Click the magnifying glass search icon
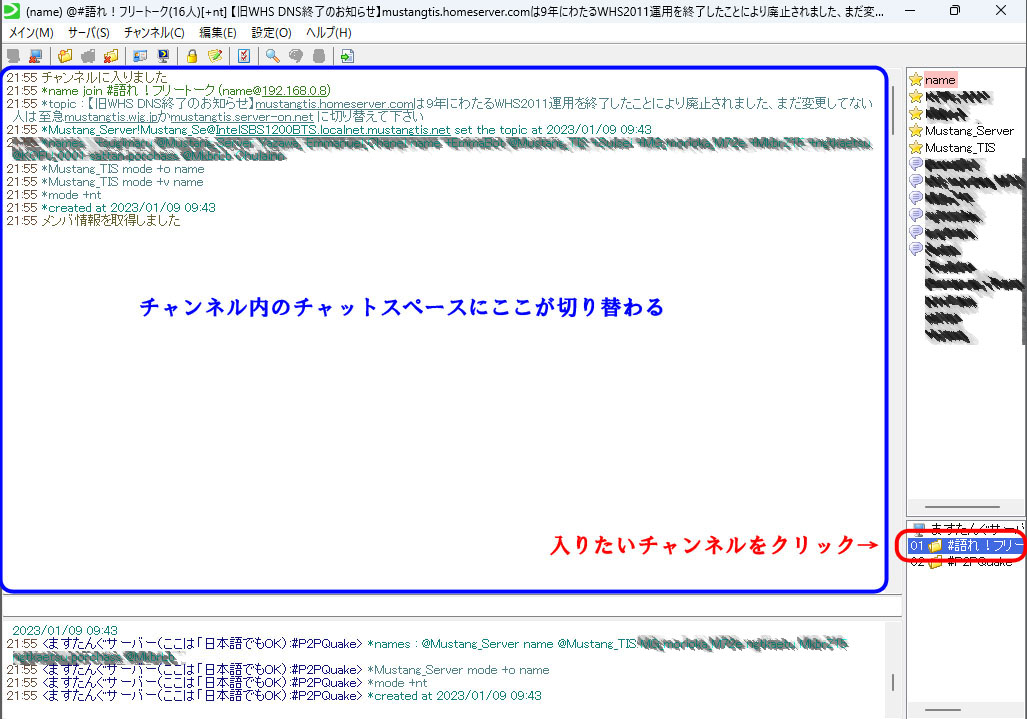This screenshot has height=719, width=1027. pyautogui.click(x=272, y=56)
